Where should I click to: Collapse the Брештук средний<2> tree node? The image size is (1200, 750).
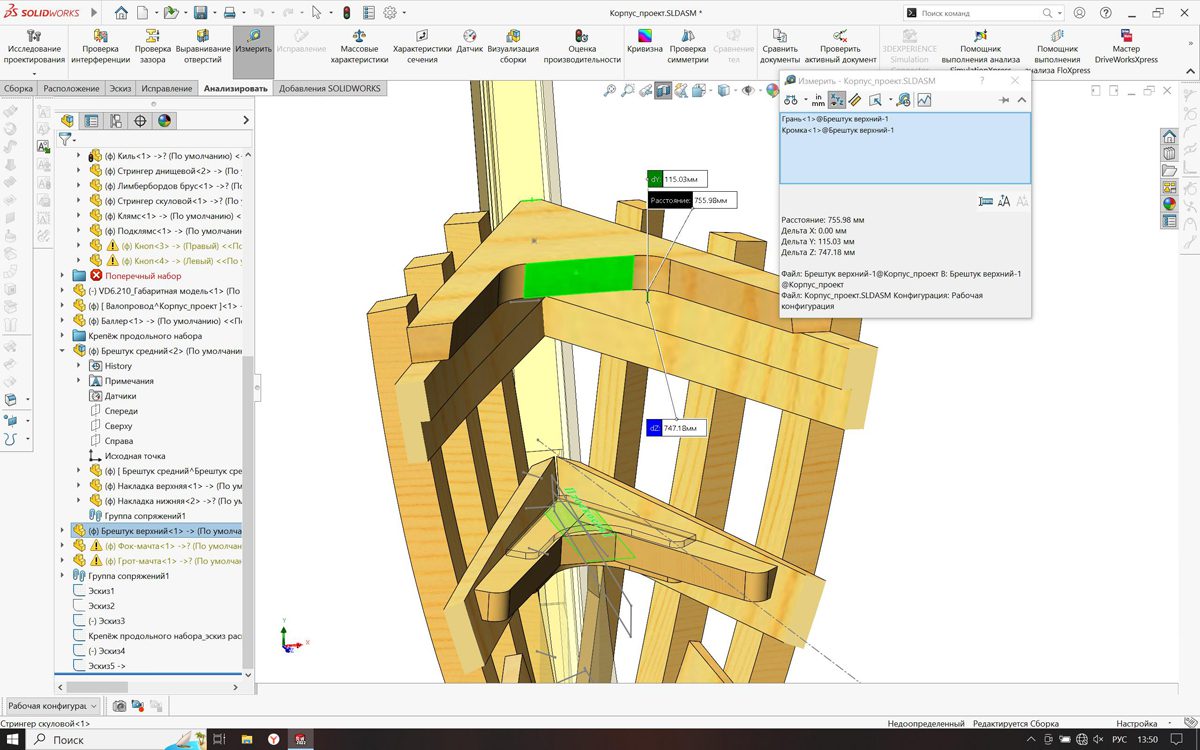(x=63, y=351)
